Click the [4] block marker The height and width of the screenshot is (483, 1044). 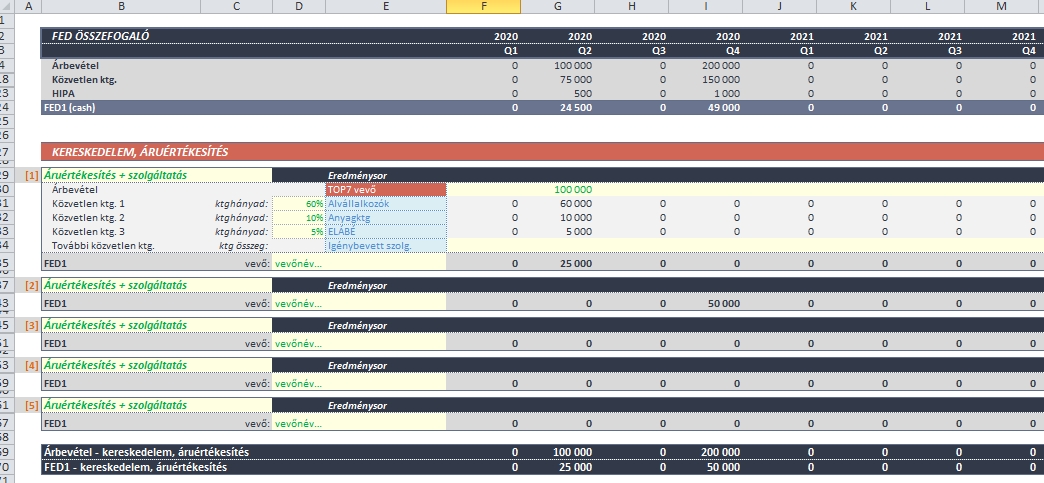tap(31, 365)
